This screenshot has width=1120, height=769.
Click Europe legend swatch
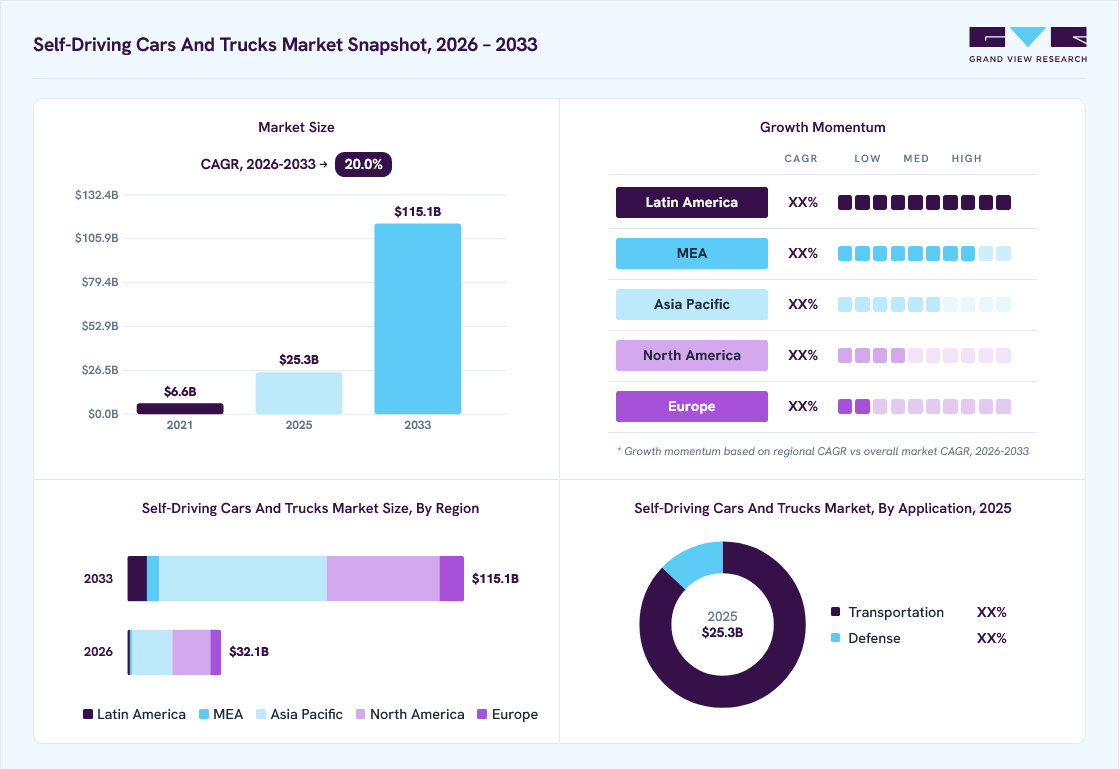482,714
